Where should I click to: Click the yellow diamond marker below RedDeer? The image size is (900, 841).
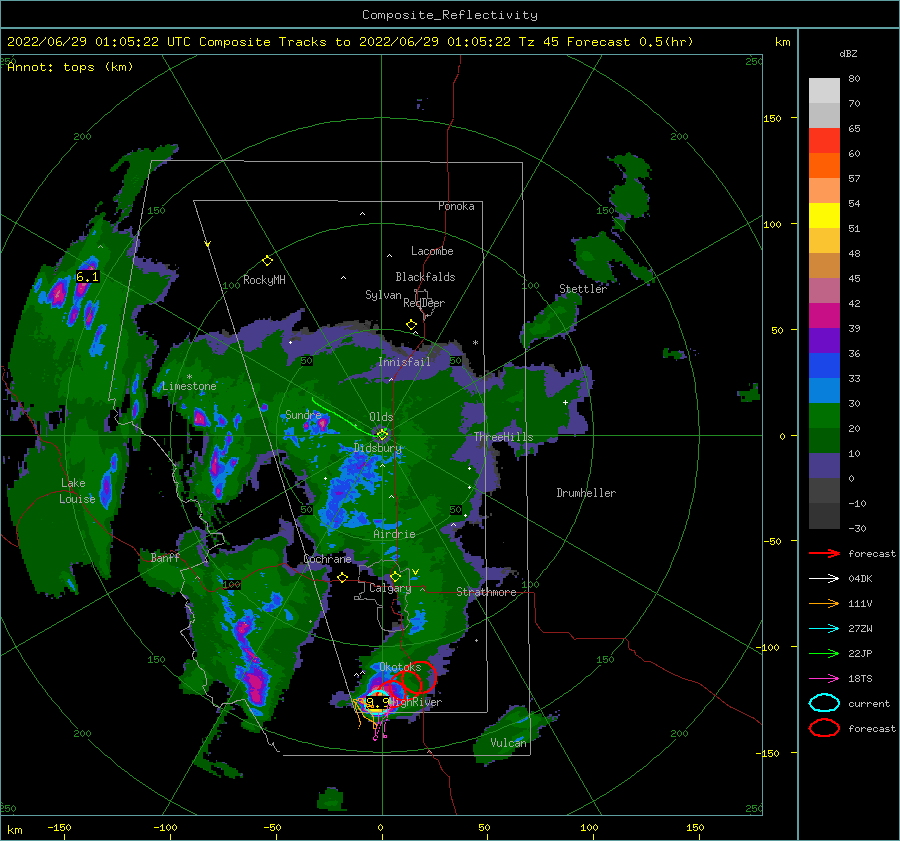point(412,325)
